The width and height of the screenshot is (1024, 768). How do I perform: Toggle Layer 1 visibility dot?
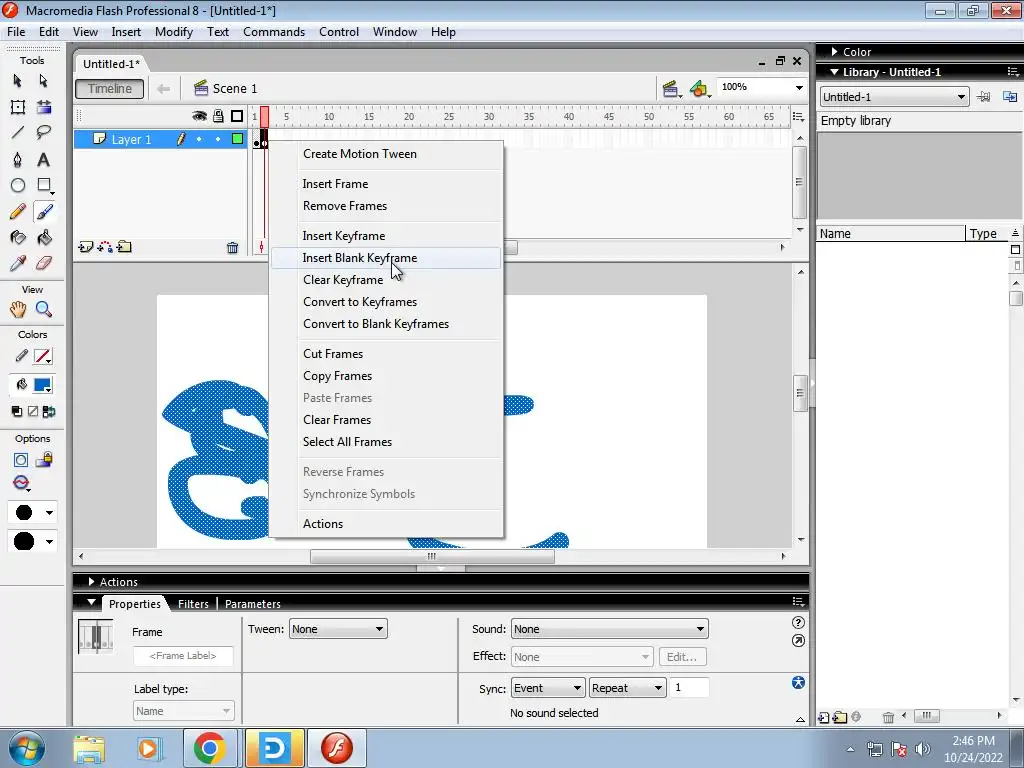click(199, 139)
